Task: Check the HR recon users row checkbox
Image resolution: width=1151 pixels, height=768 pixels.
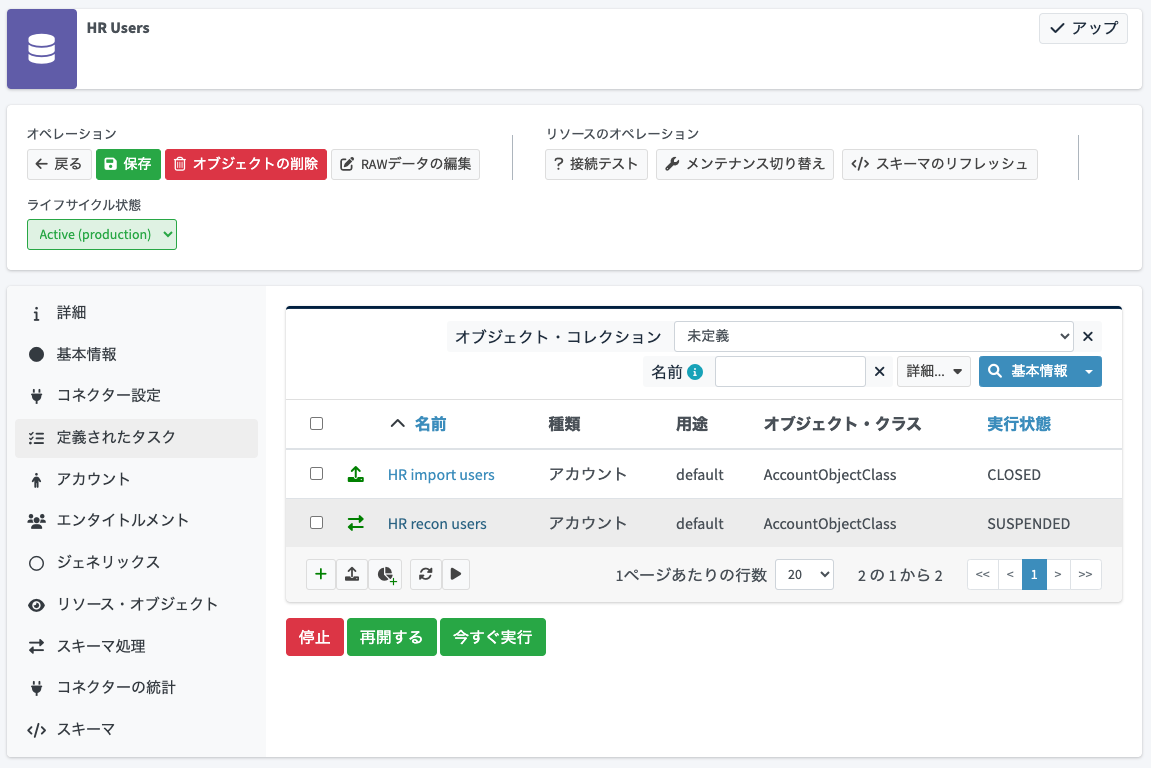Action: [x=316, y=522]
